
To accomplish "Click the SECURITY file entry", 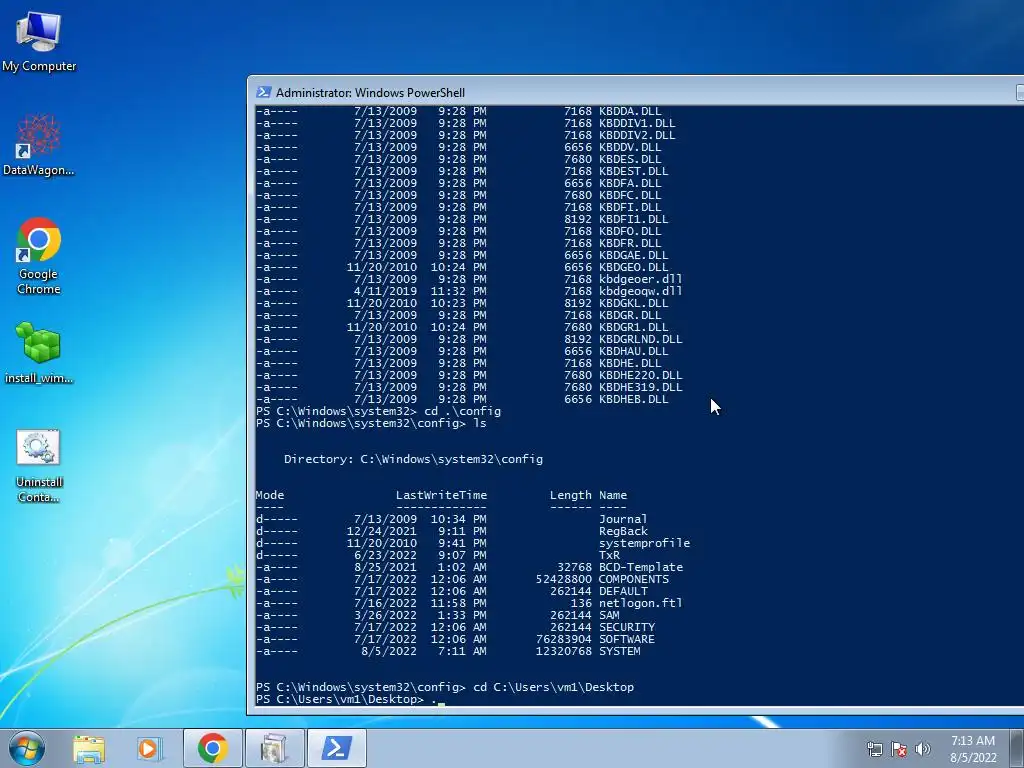I will 627,627.
